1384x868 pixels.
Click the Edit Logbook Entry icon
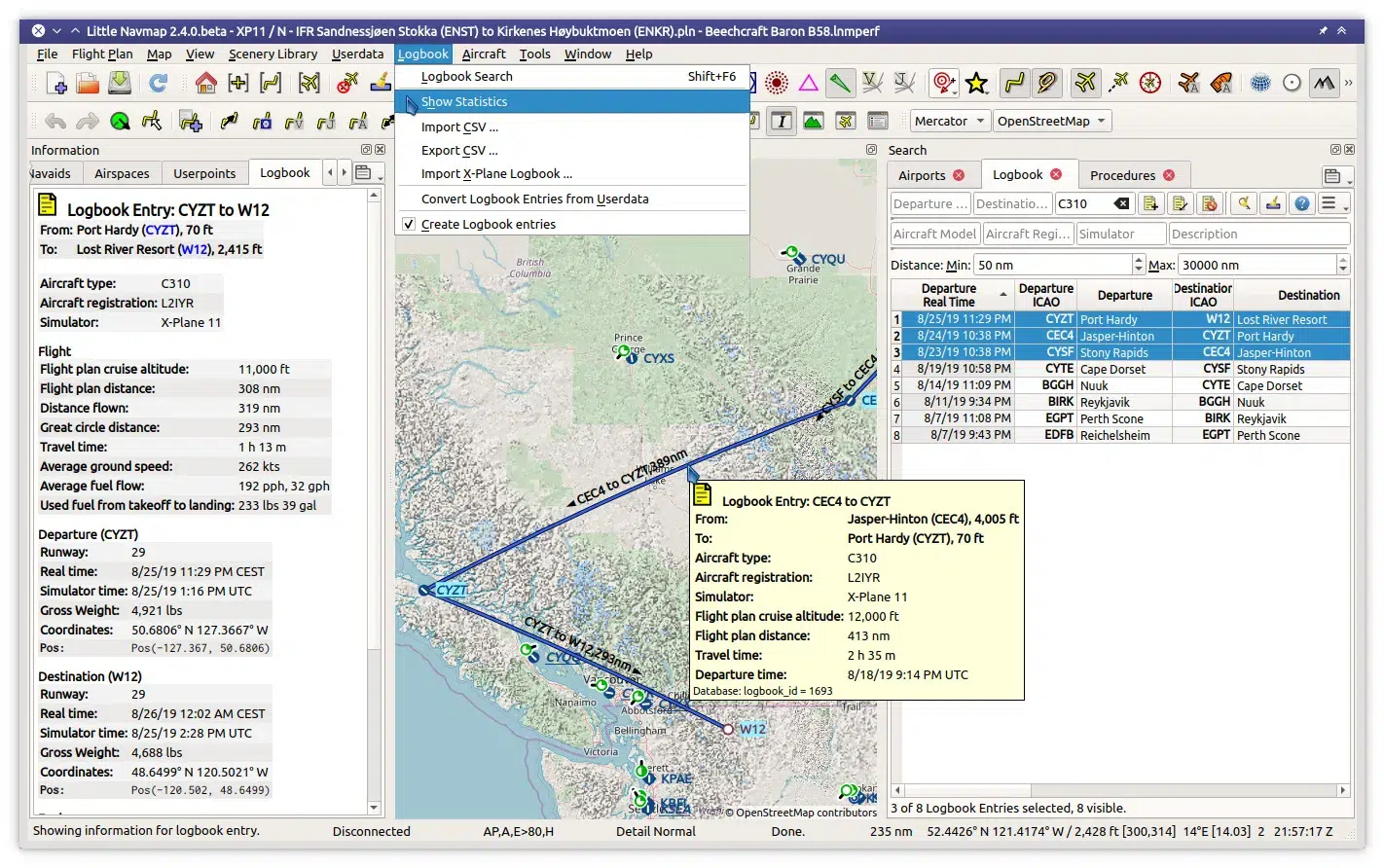pyautogui.click(x=1181, y=203)
